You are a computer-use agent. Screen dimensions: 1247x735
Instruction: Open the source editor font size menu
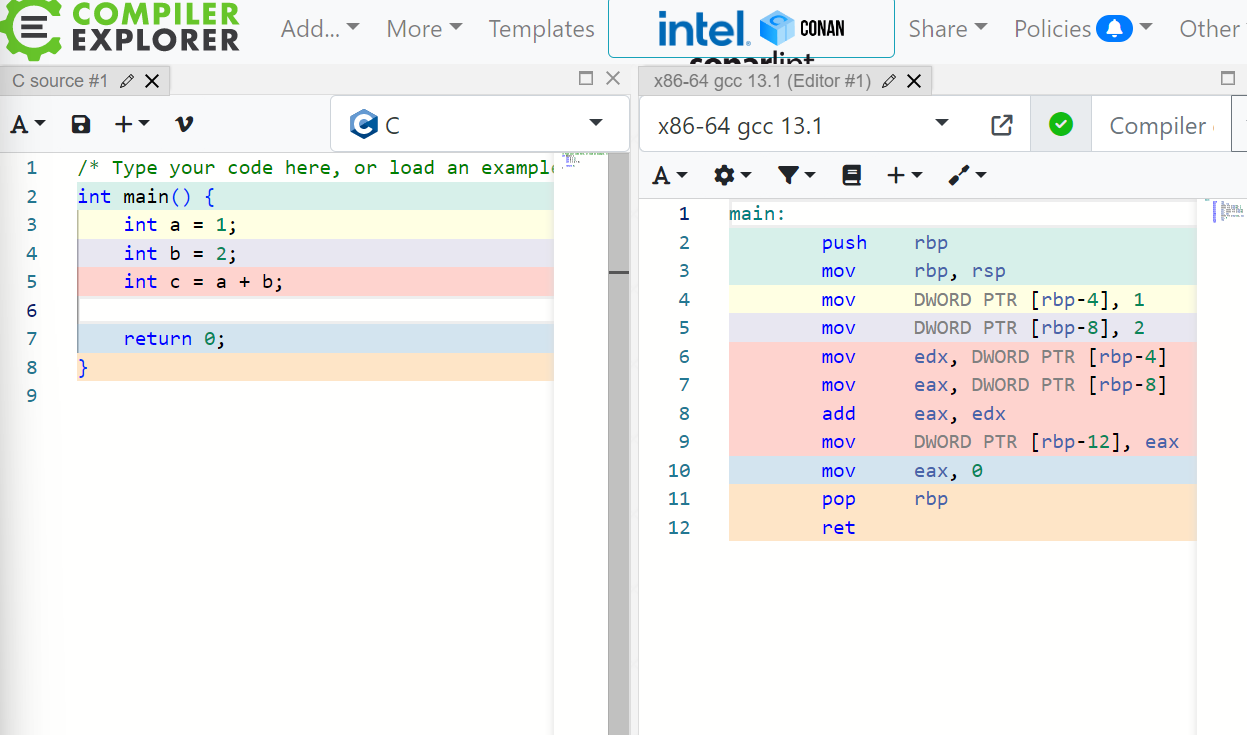click(x=28, y=124)
